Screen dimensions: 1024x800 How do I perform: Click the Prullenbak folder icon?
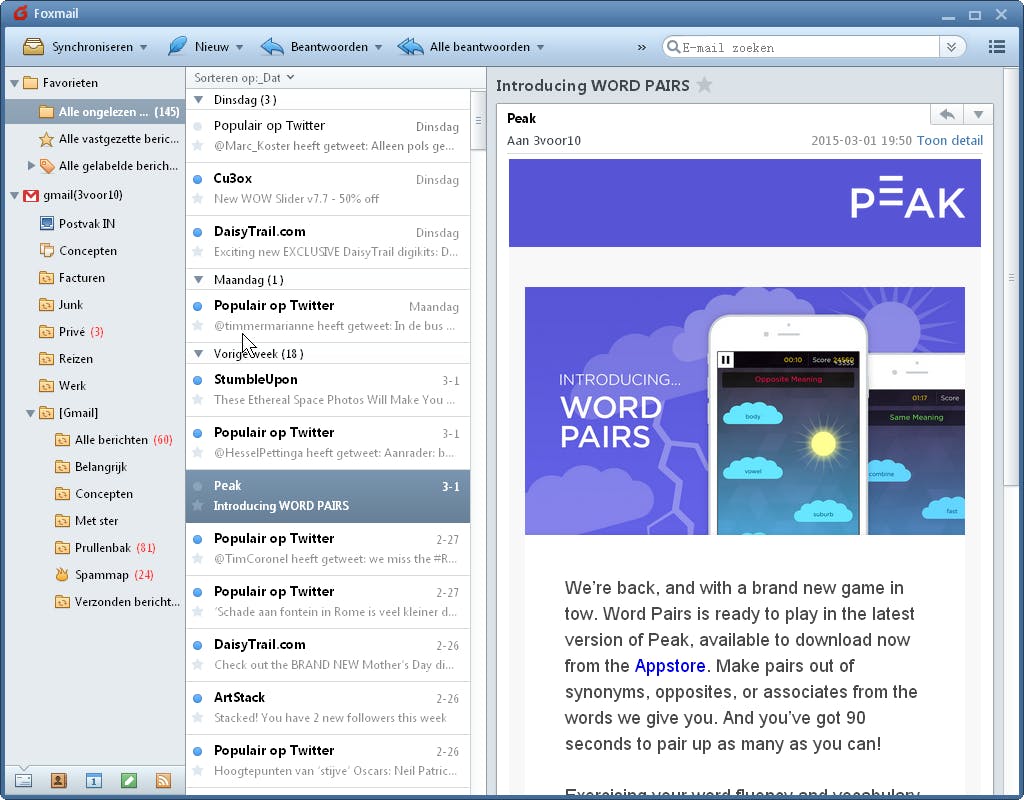62,548
